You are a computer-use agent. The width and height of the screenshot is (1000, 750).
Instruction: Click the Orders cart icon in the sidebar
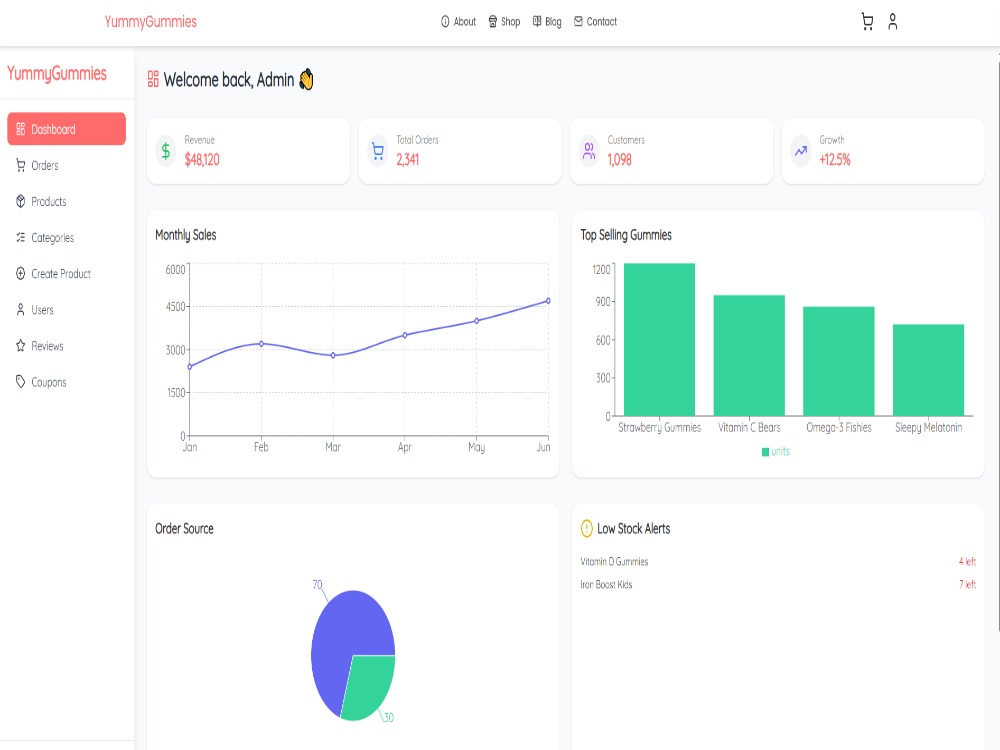pos(20,165)
